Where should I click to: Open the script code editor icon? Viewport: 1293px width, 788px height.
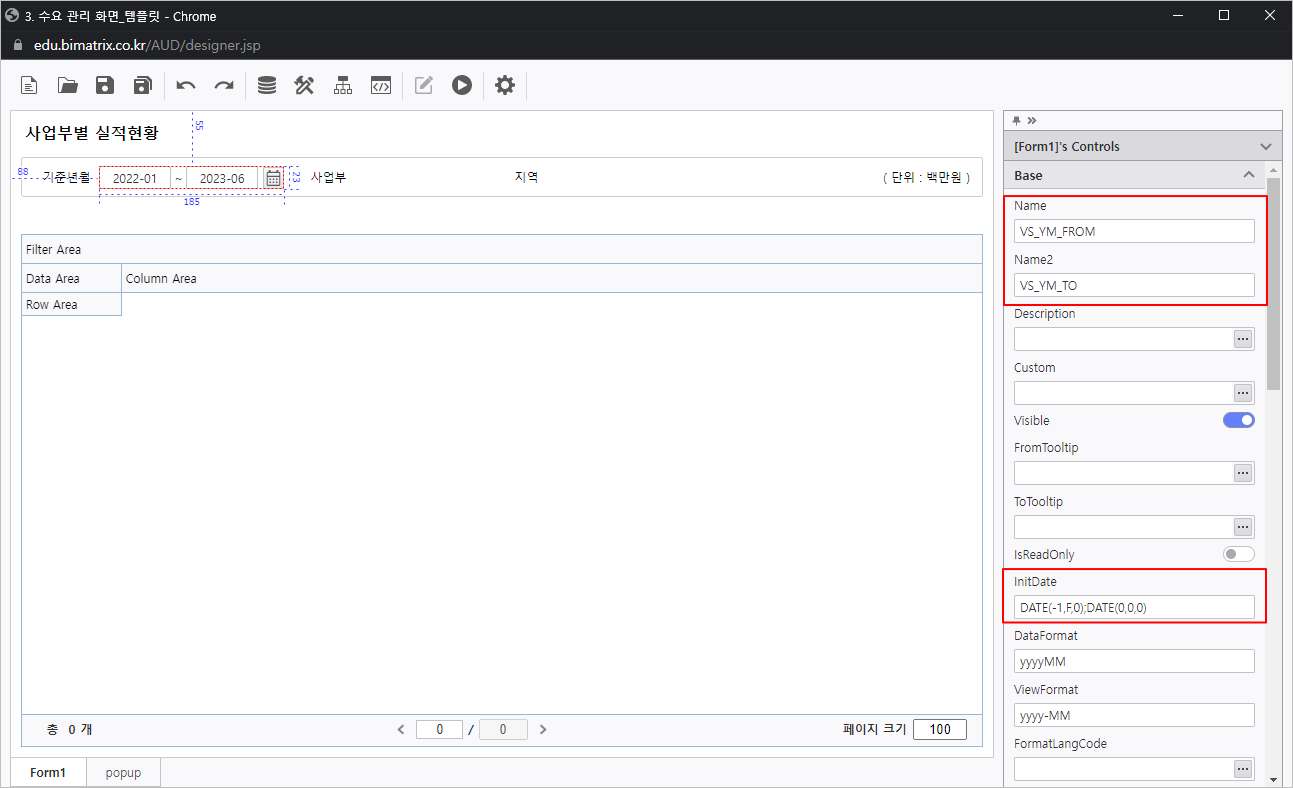pyautogui.click(x=380, y=86)
